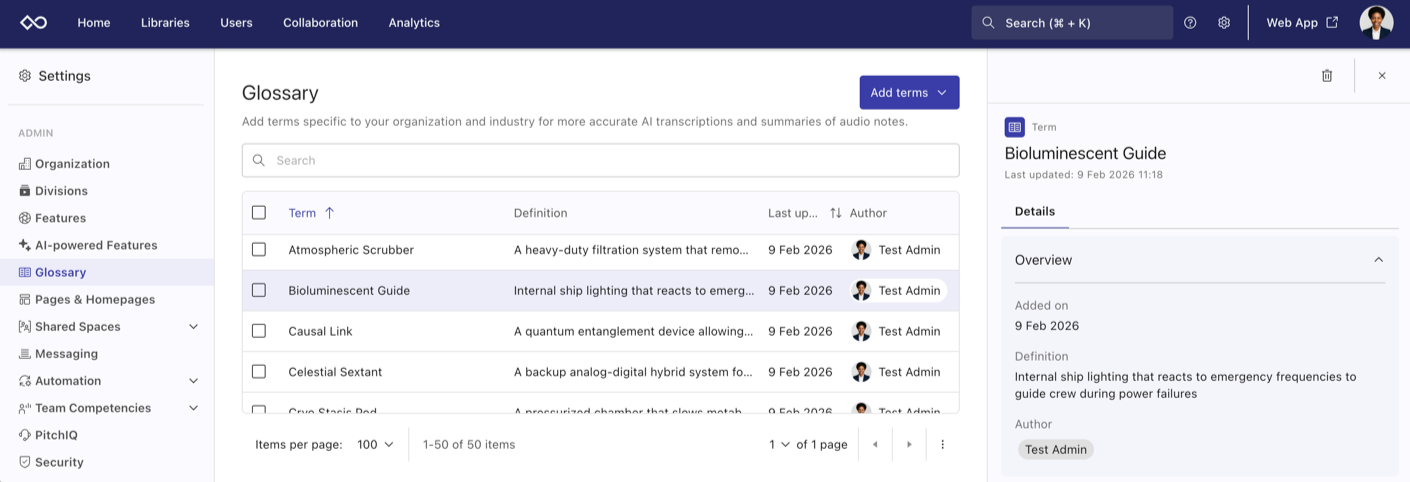The image size is (1410, 482).
Task: Open the Analytics menu
Action: pos(414,23)
